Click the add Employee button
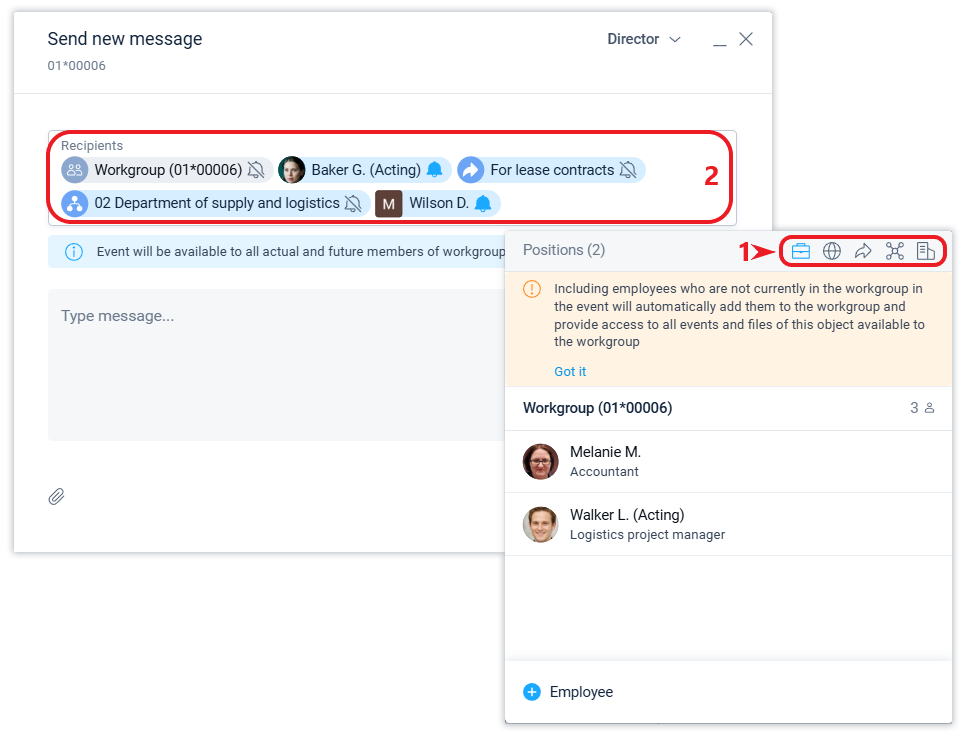The height and width of the screenshot is (740, 968). [x=569, y=692]
